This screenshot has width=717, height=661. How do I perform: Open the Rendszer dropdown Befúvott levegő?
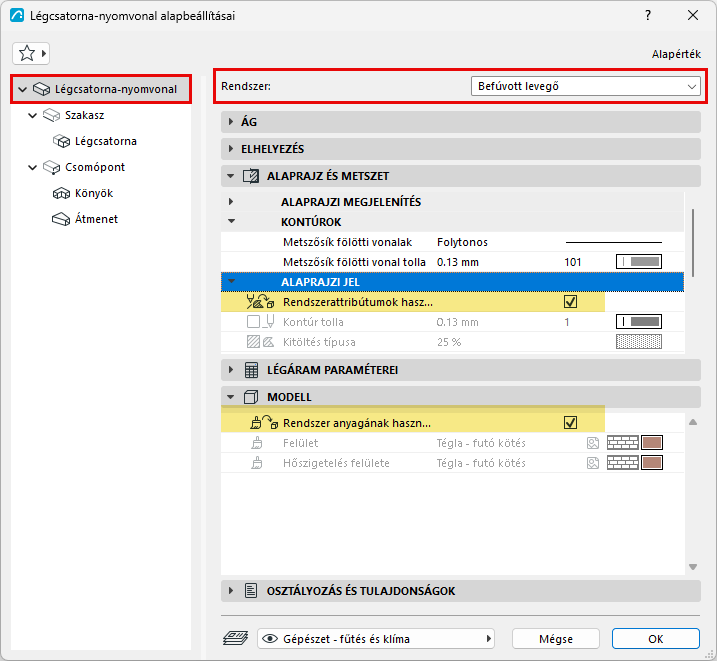(585, 86)
